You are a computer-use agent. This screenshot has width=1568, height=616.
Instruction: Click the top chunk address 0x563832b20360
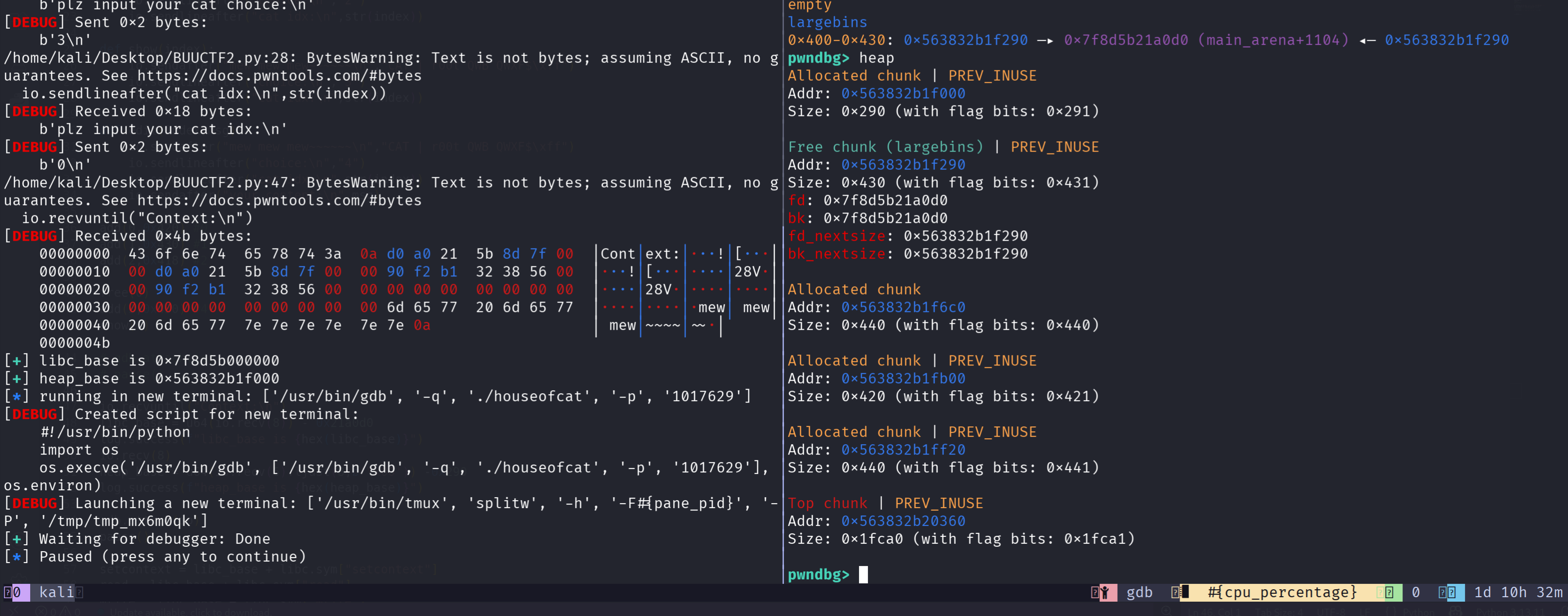click(x=903, y=521)
